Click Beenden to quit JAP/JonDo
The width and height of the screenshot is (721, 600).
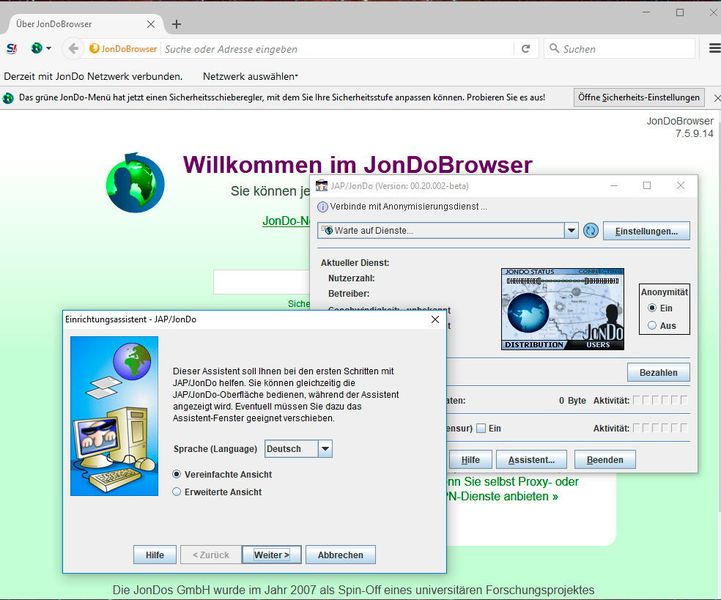[605, 460]
